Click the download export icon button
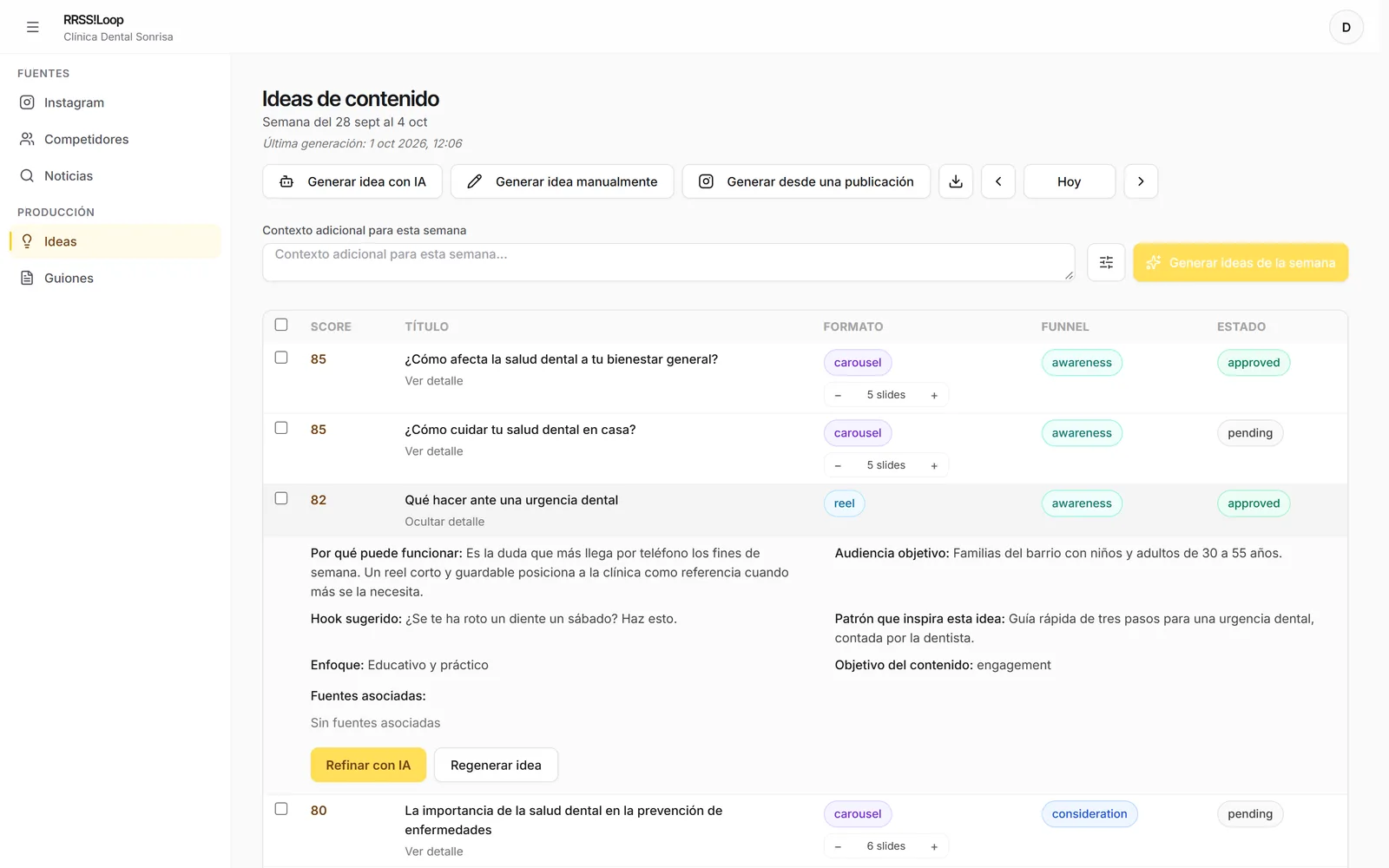1389x868 pixels. [956, 181]
